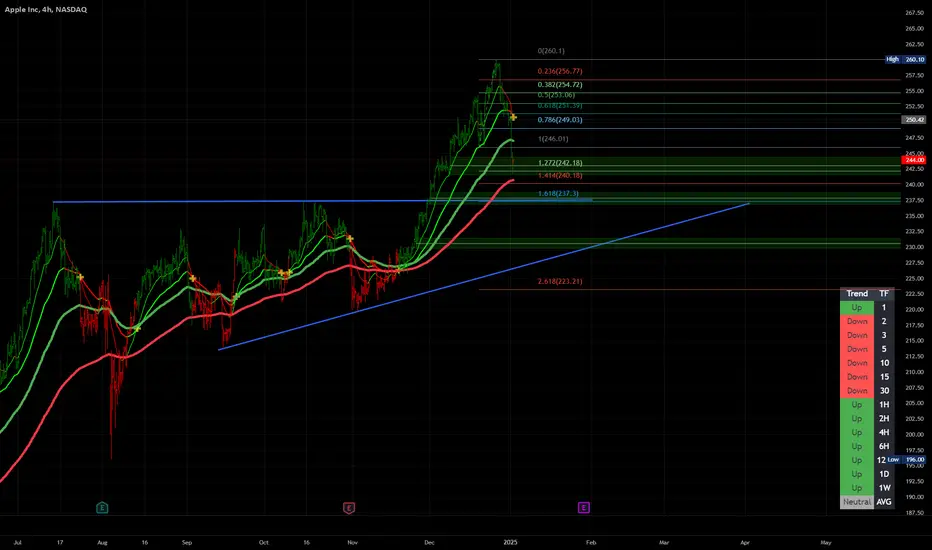Select the 0.618(251.39) Fibonacci label
Screen dimensions: 932x550
pyautogui.click(x=560, y=106)
